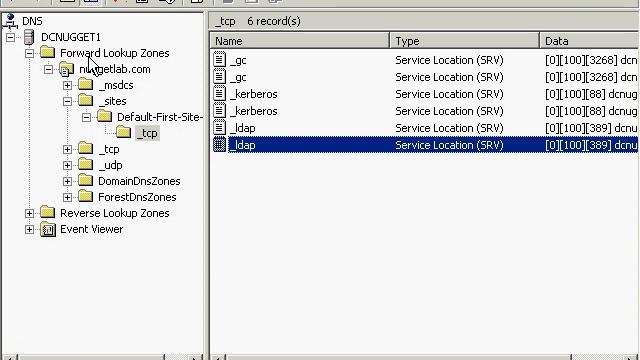
Task: Click the highlighted _ldap record name
Action: [x=242, y=145]
